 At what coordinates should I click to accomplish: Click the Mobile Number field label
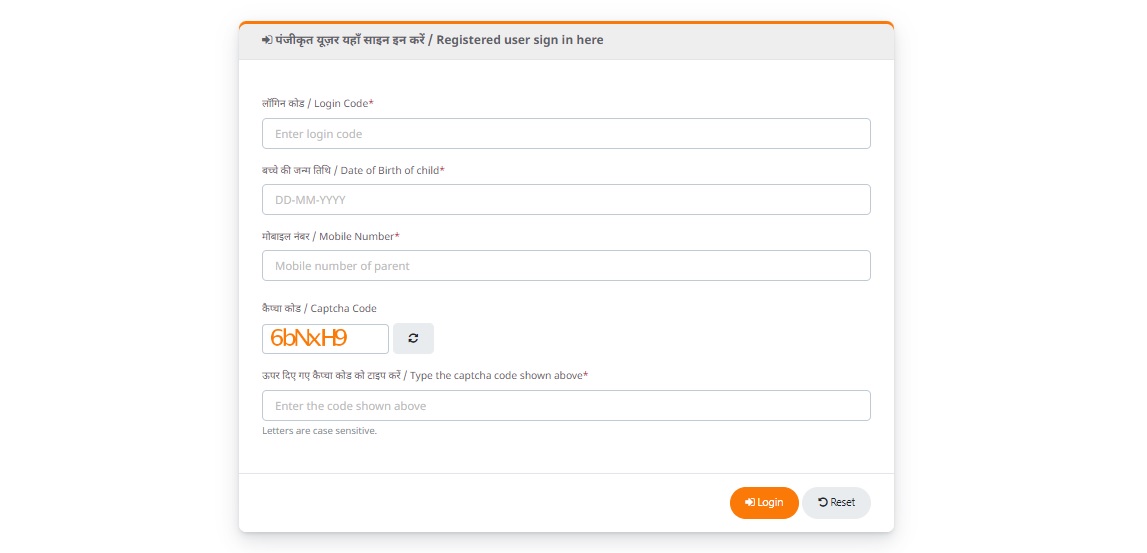(328, 236)
